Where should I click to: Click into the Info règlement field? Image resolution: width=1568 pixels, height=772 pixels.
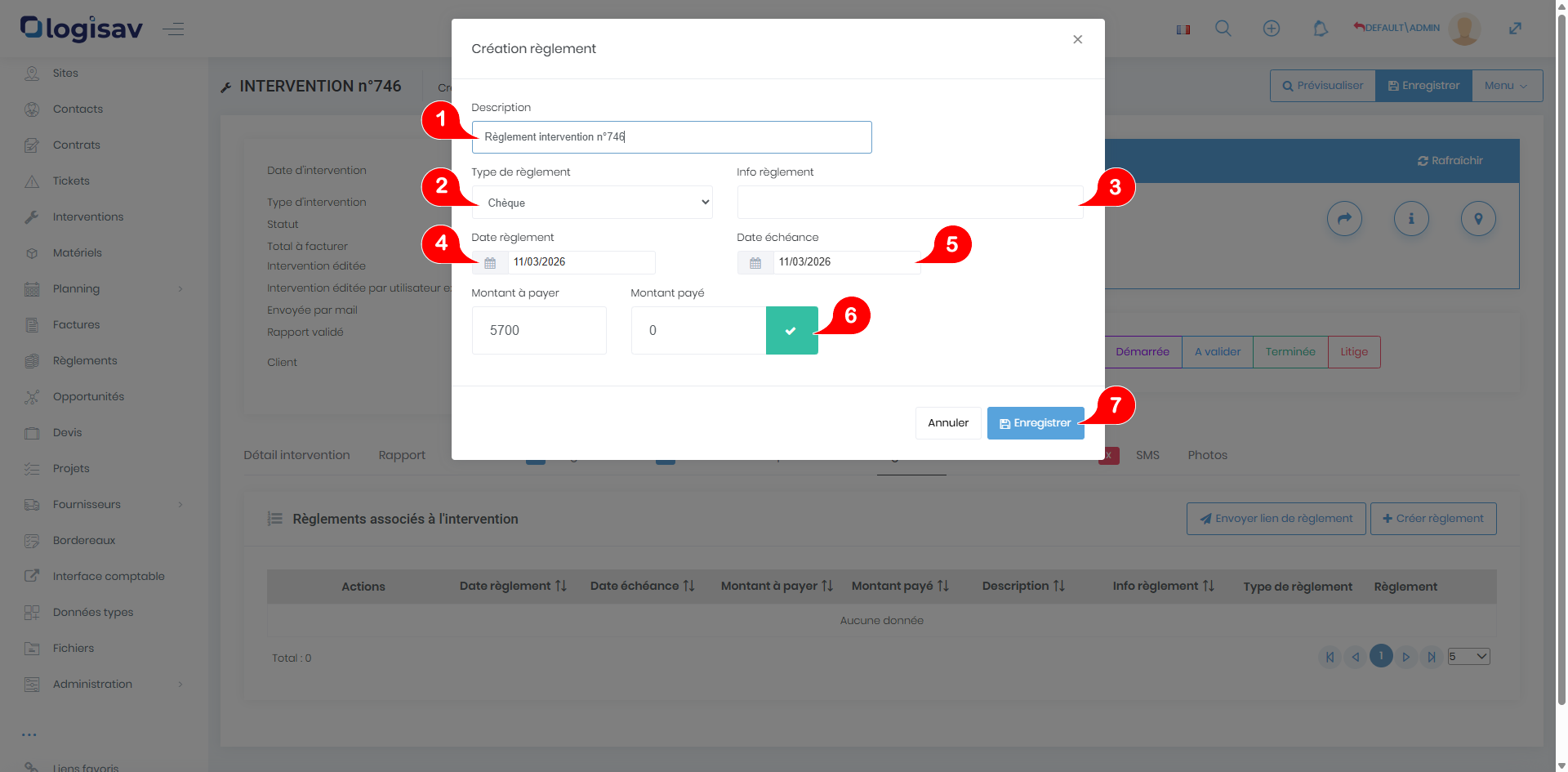tap(909, 203)
